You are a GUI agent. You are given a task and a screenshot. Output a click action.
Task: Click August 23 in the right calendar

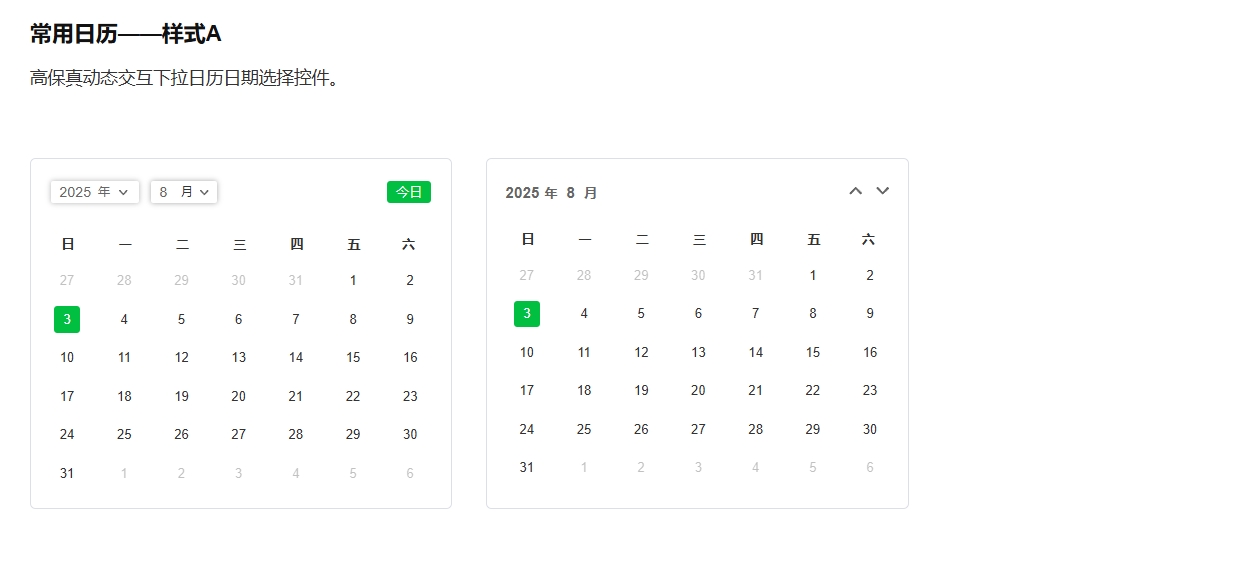tap(870, 391)
